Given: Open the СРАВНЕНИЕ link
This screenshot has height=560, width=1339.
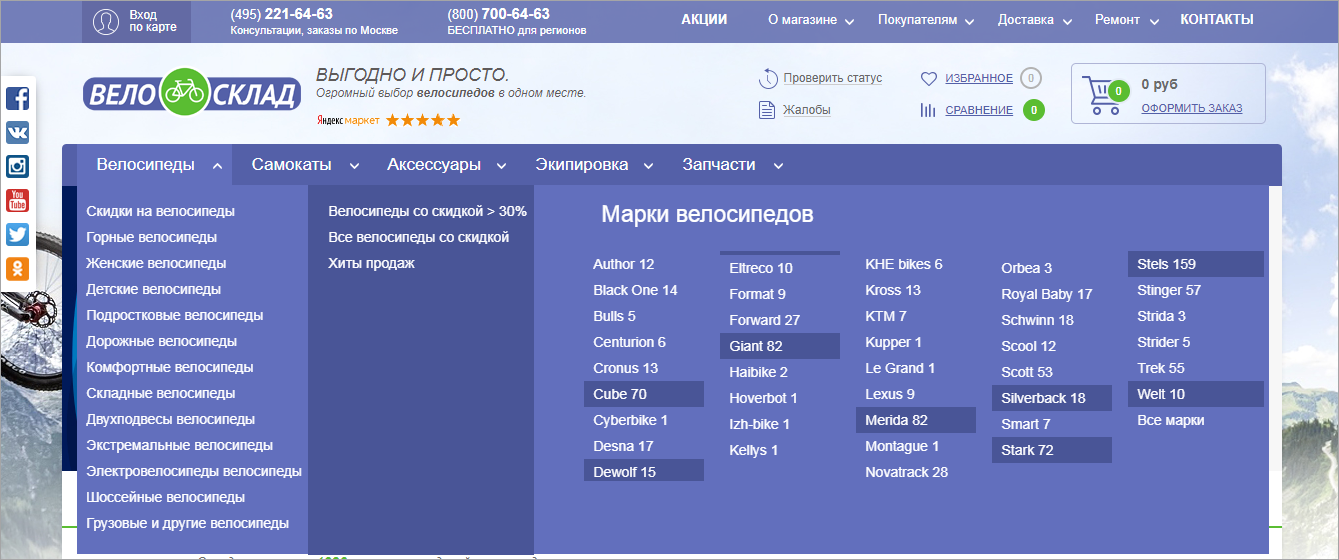Looking at the screenshot, I should pos(979,110).
